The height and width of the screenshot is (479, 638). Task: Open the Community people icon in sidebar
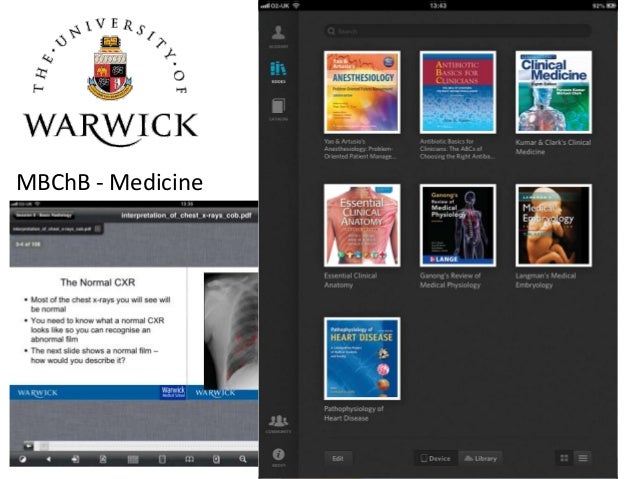click(278, 423)
